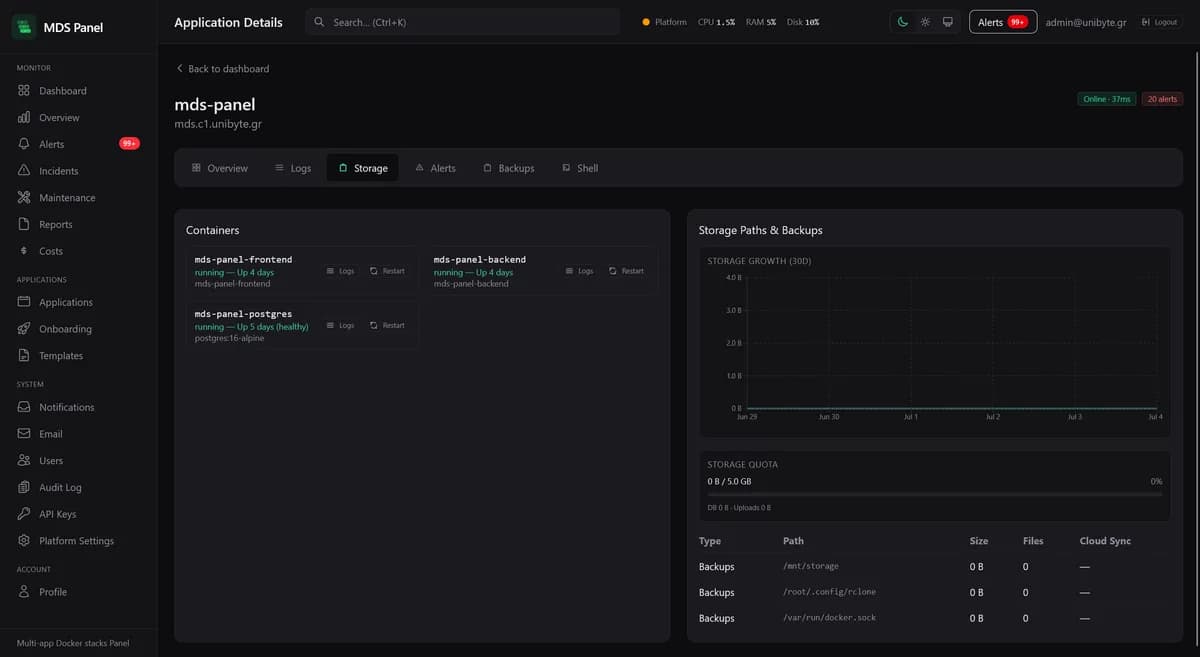Restart the mds-panel-frontend container

[387, 271]
